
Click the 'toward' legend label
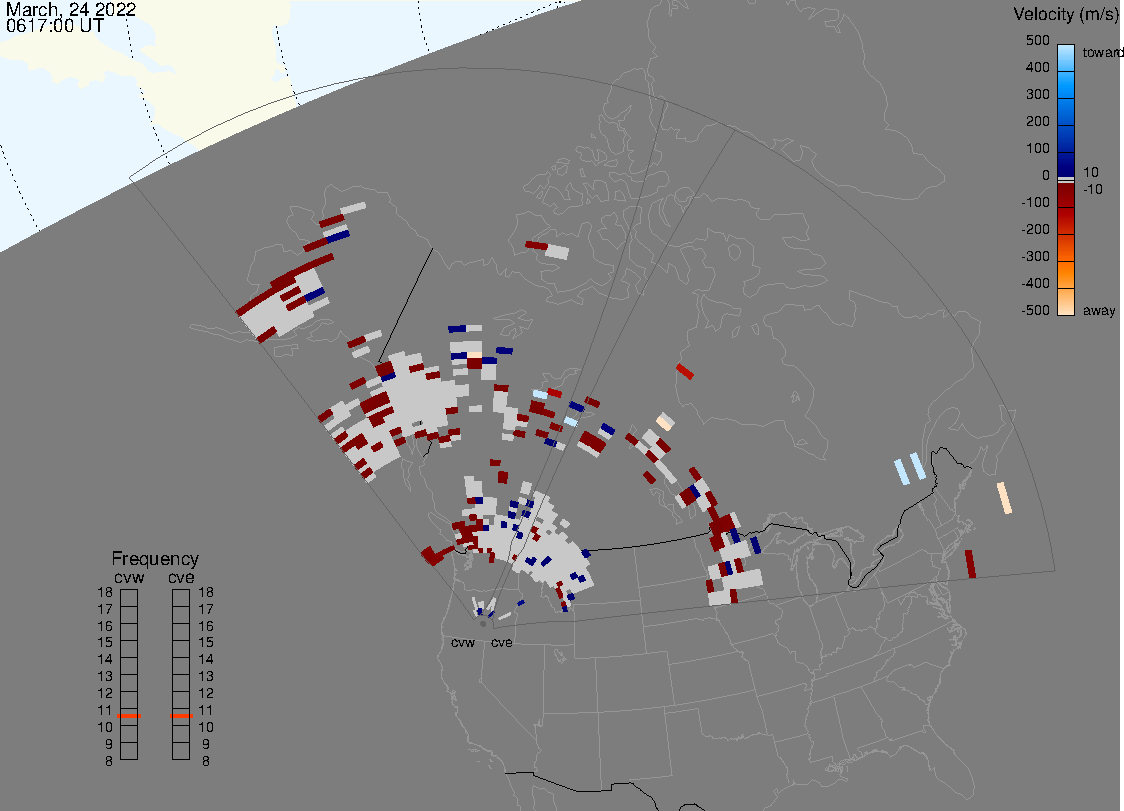click(x=1103, y=52)
